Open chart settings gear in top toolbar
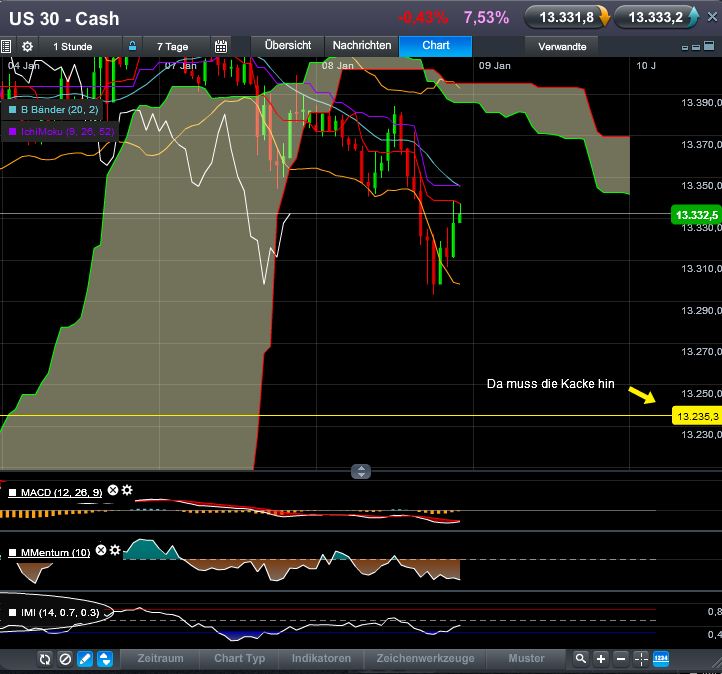Viewport: 722px width, 674px height. pos(27,46)
